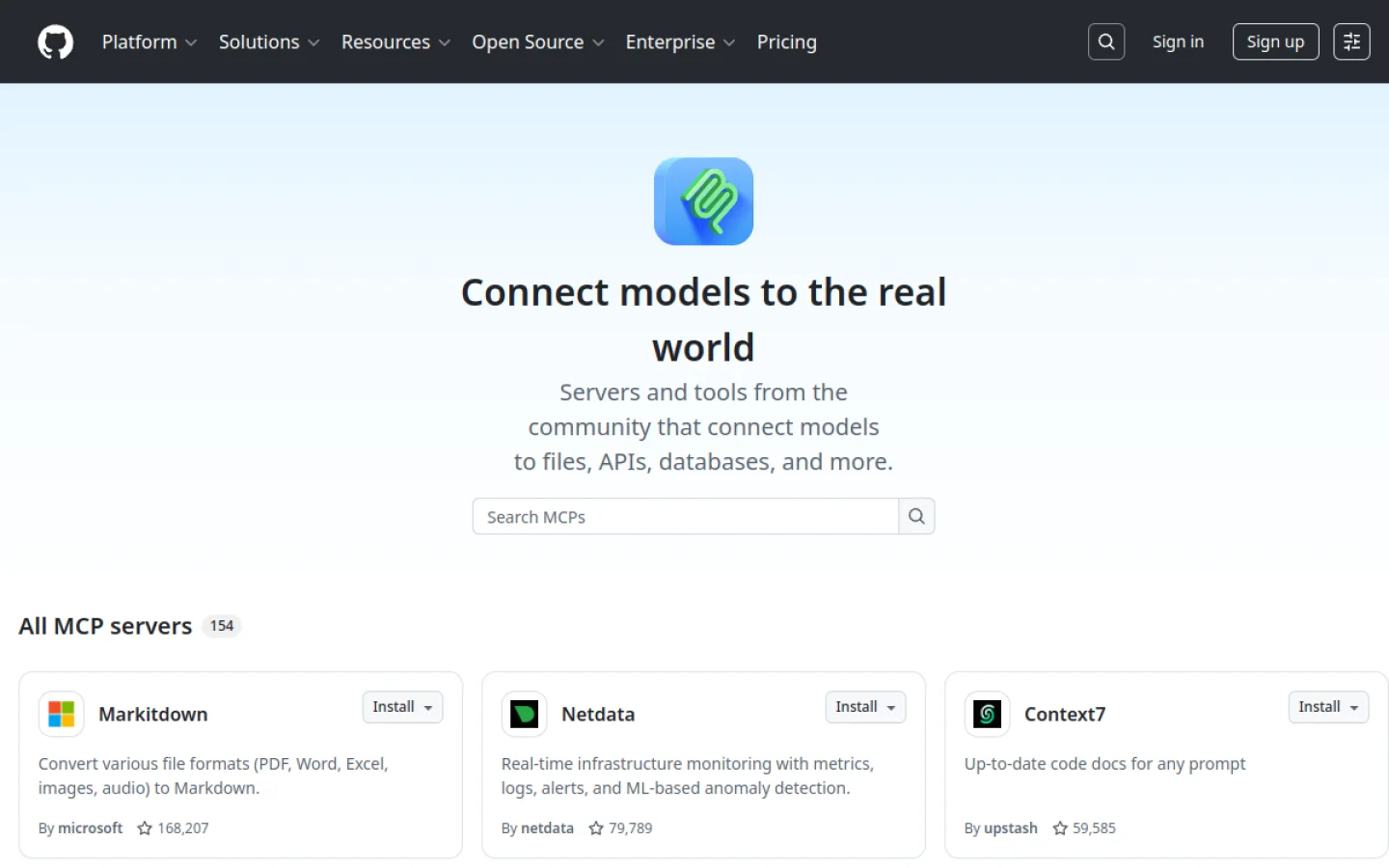Click the microsoft author name
1389x868 pixels.
[91, 828]
